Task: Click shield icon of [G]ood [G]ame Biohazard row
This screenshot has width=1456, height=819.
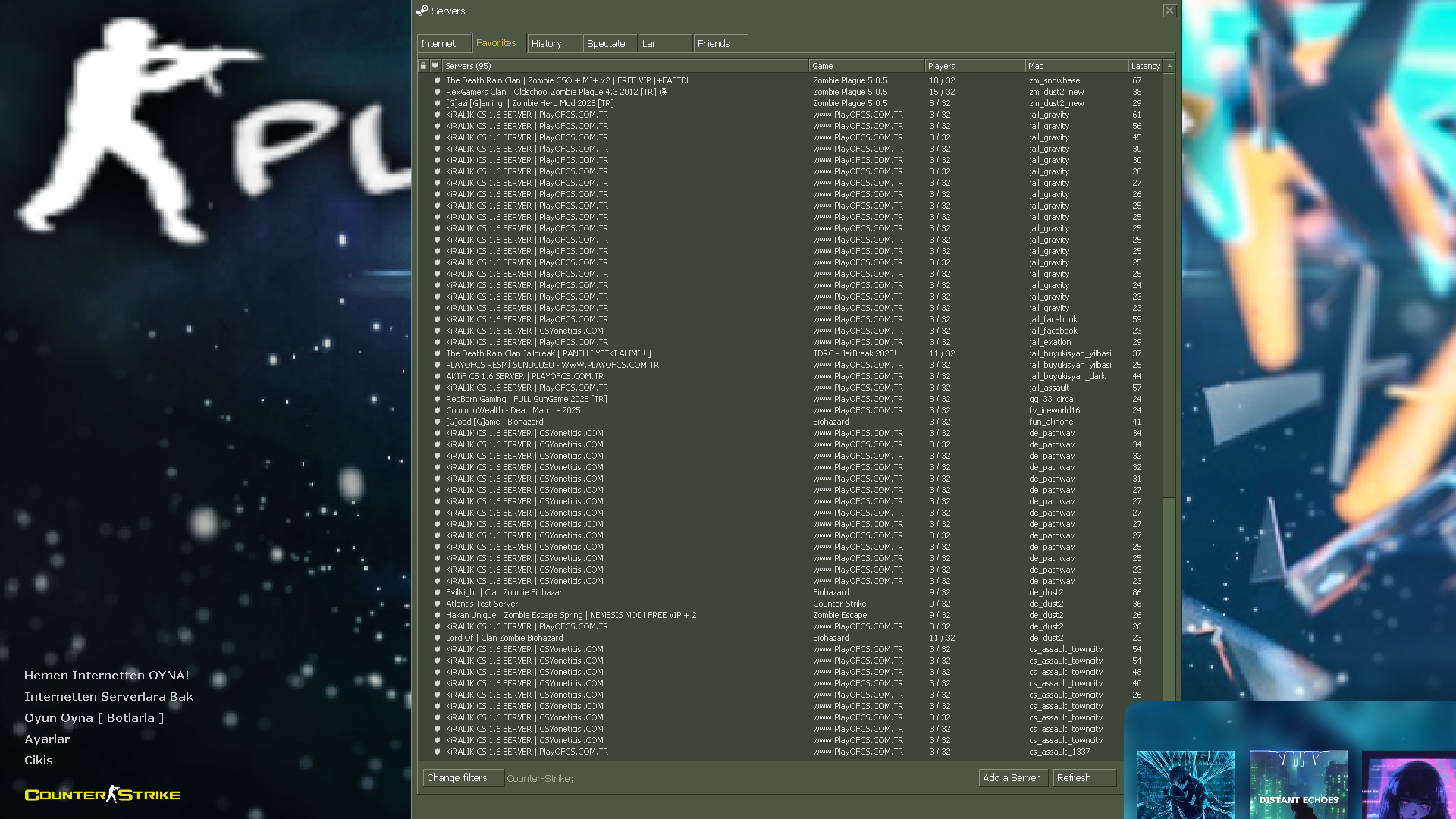Action: click(437, 422)
